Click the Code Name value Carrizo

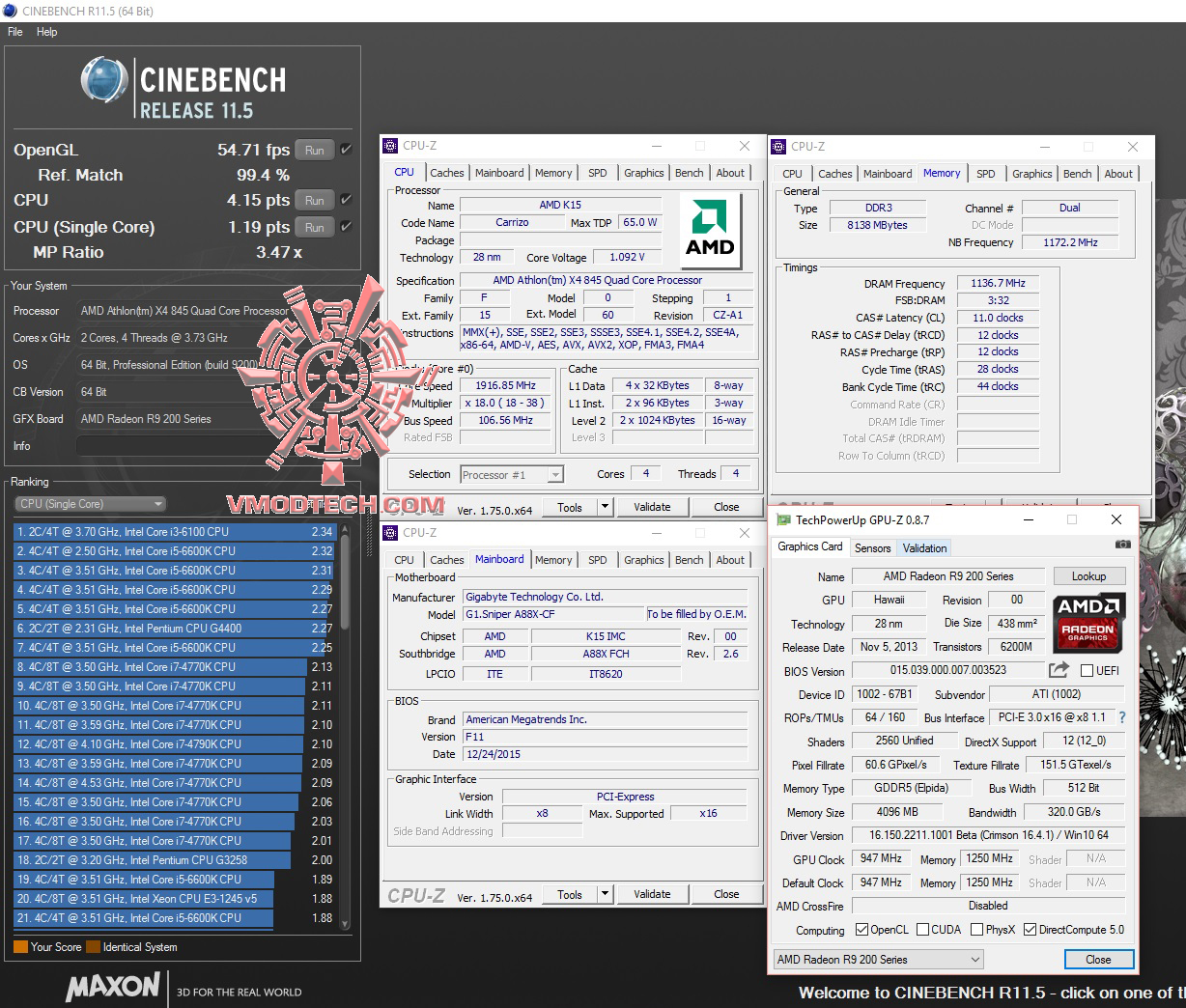pos(512,222)
